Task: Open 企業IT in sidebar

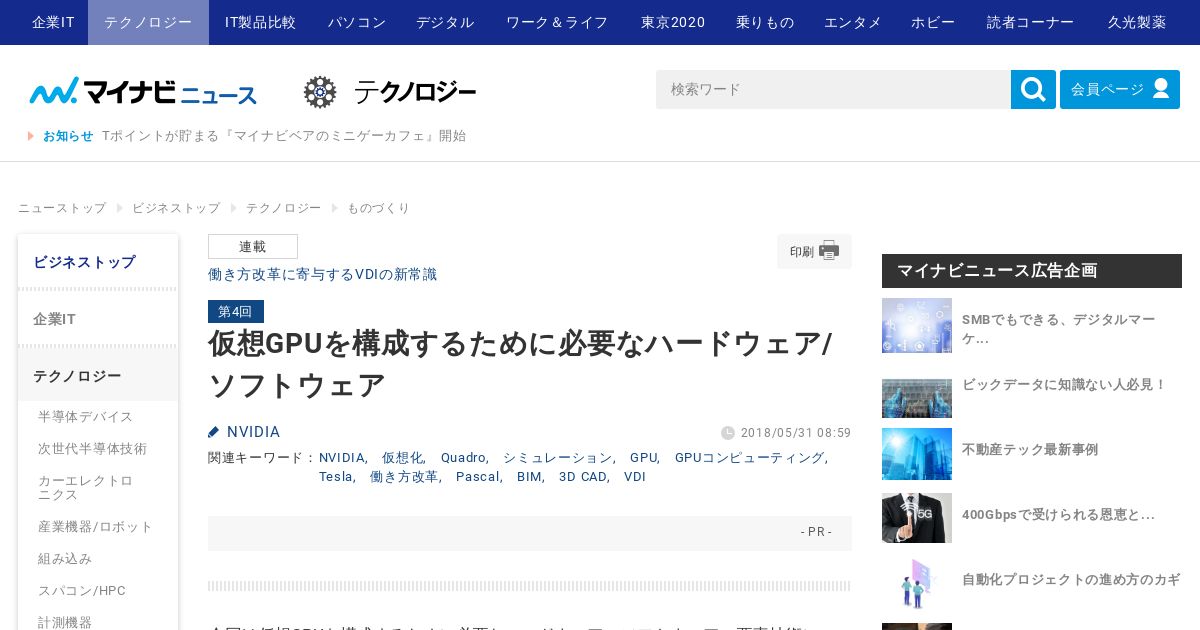Action: pos(98,319)
